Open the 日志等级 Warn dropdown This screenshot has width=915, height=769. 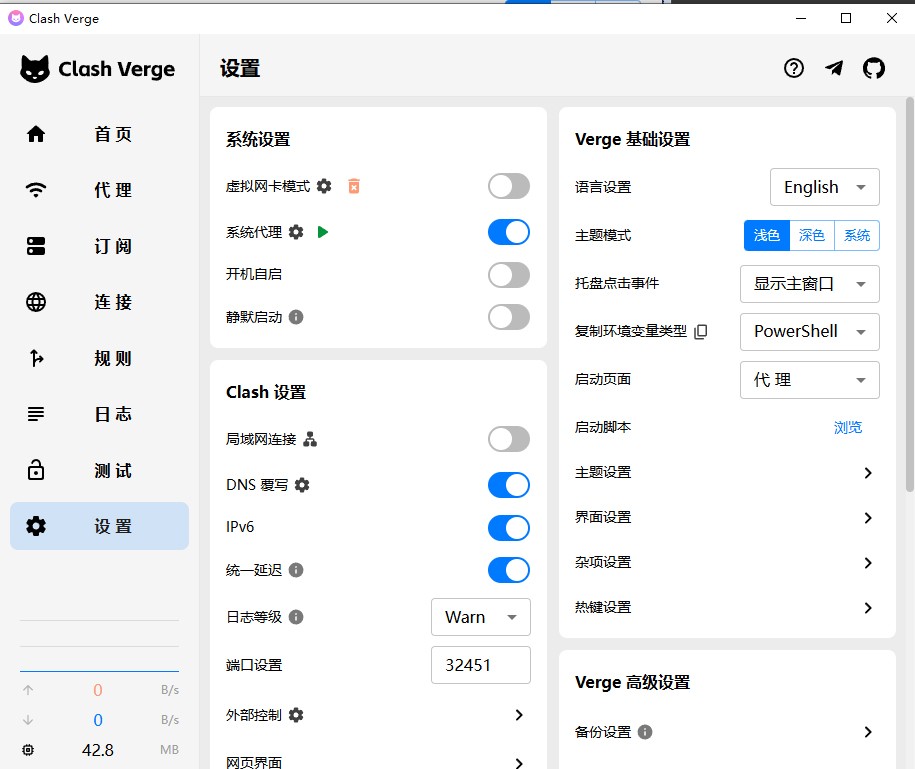[x=480, y=617]
